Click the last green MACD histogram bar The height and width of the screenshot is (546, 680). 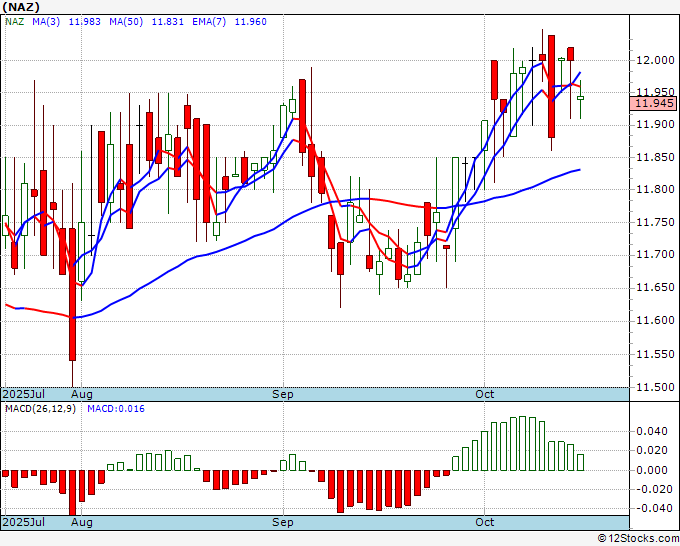580,462
